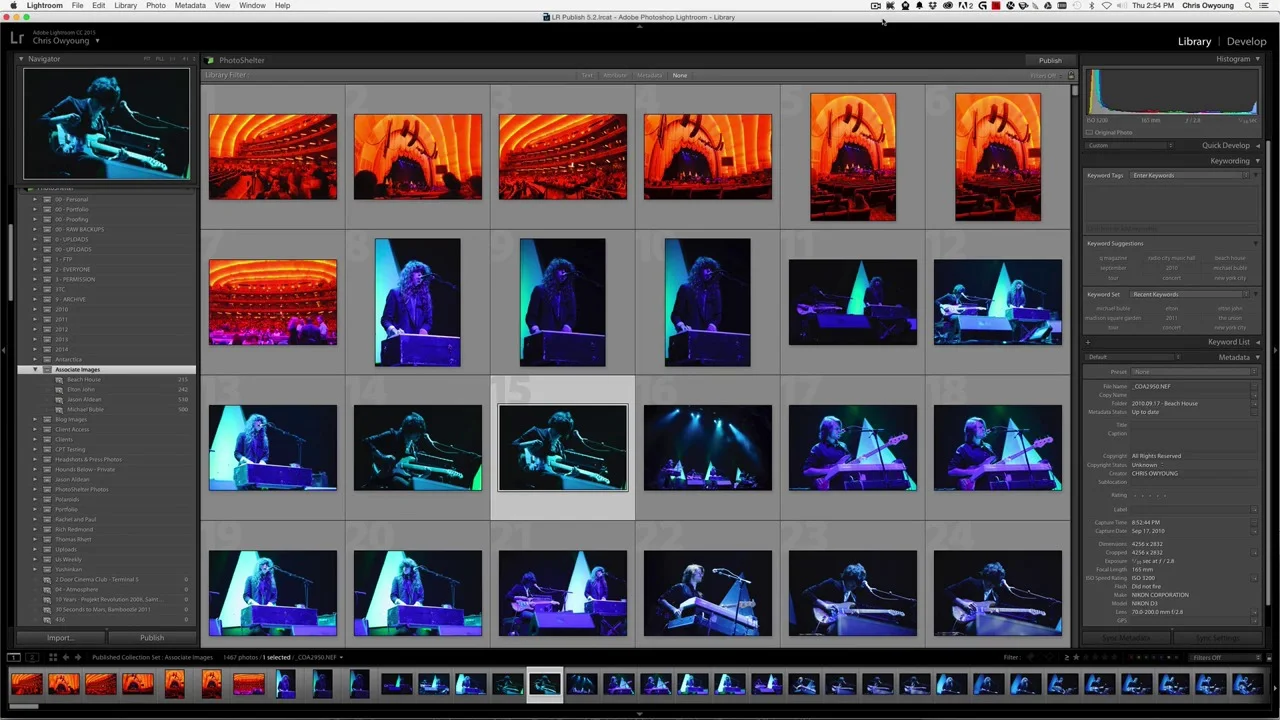Viewport: 1280px width, 720px height.
Task: Switch to the secondary display window icon
Action: [32, 657]
